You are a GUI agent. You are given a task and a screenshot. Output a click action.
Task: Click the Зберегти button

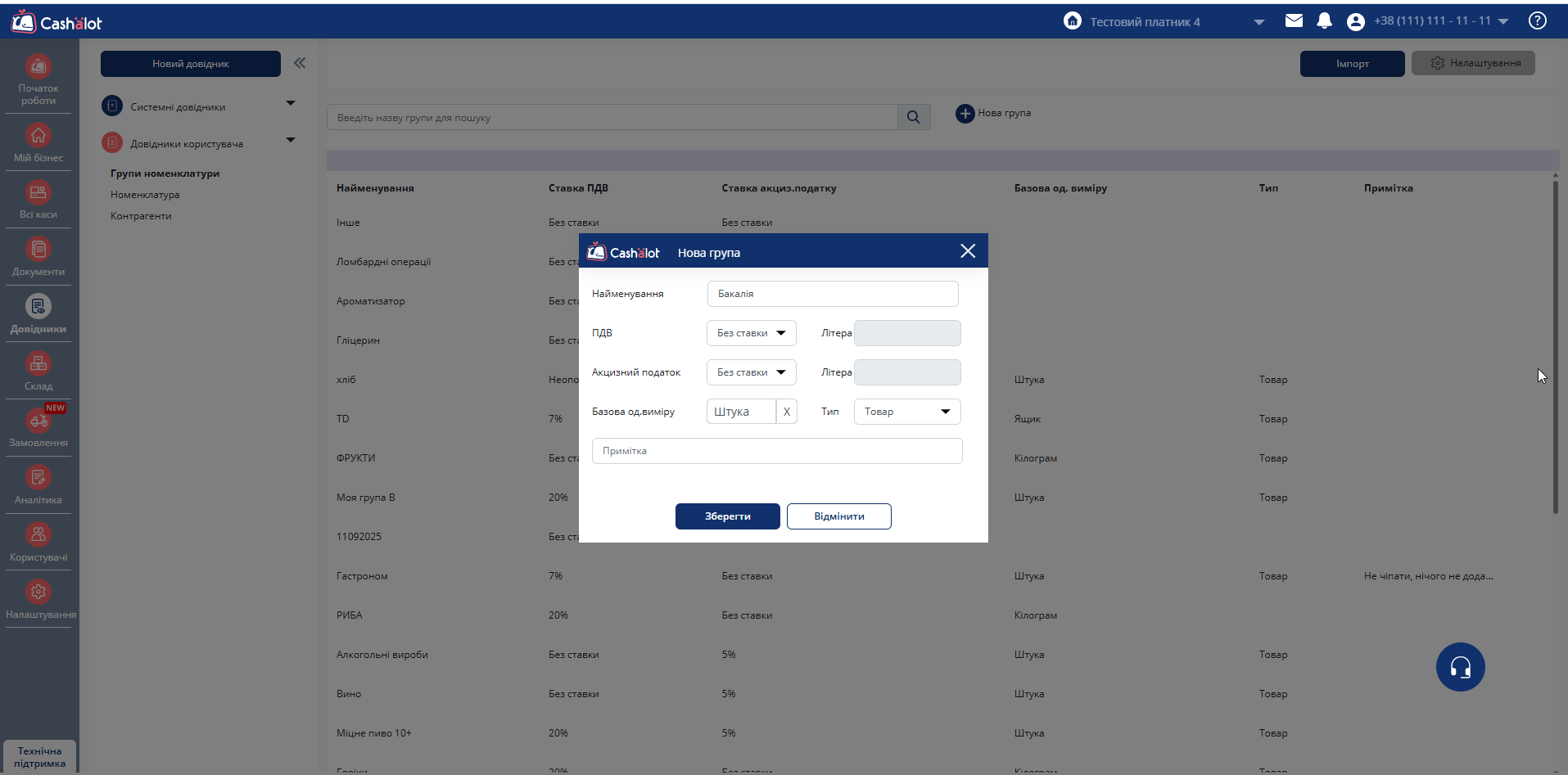(x=727, y=516)
